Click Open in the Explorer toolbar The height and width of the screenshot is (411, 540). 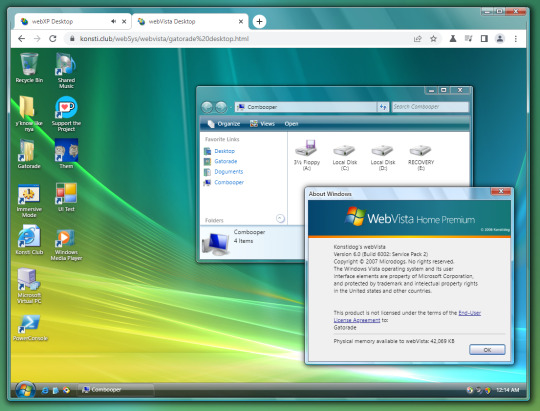291,124
